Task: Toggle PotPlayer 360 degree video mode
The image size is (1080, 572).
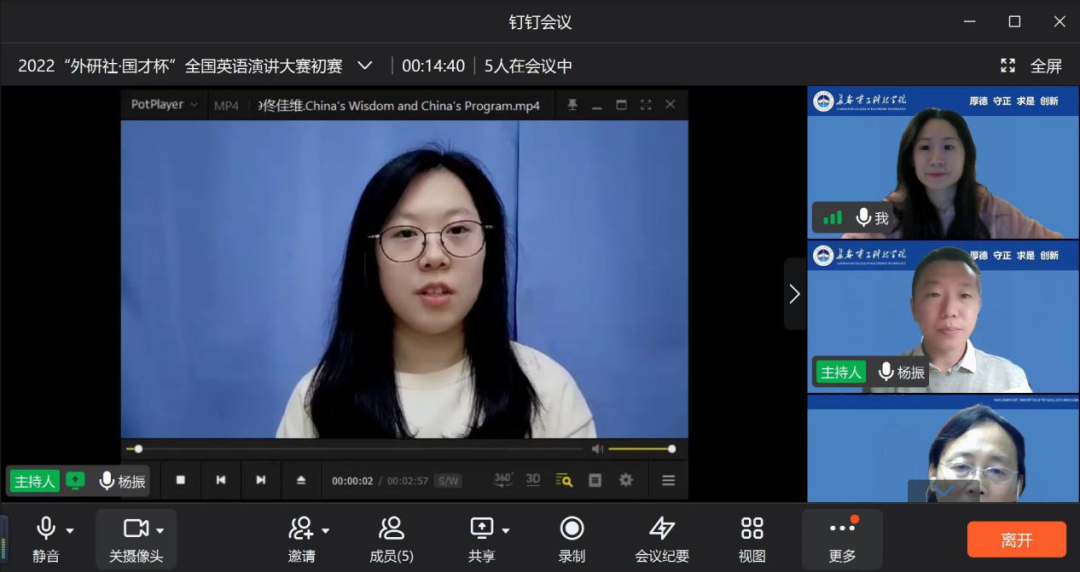Action: [x=503, y=480]
